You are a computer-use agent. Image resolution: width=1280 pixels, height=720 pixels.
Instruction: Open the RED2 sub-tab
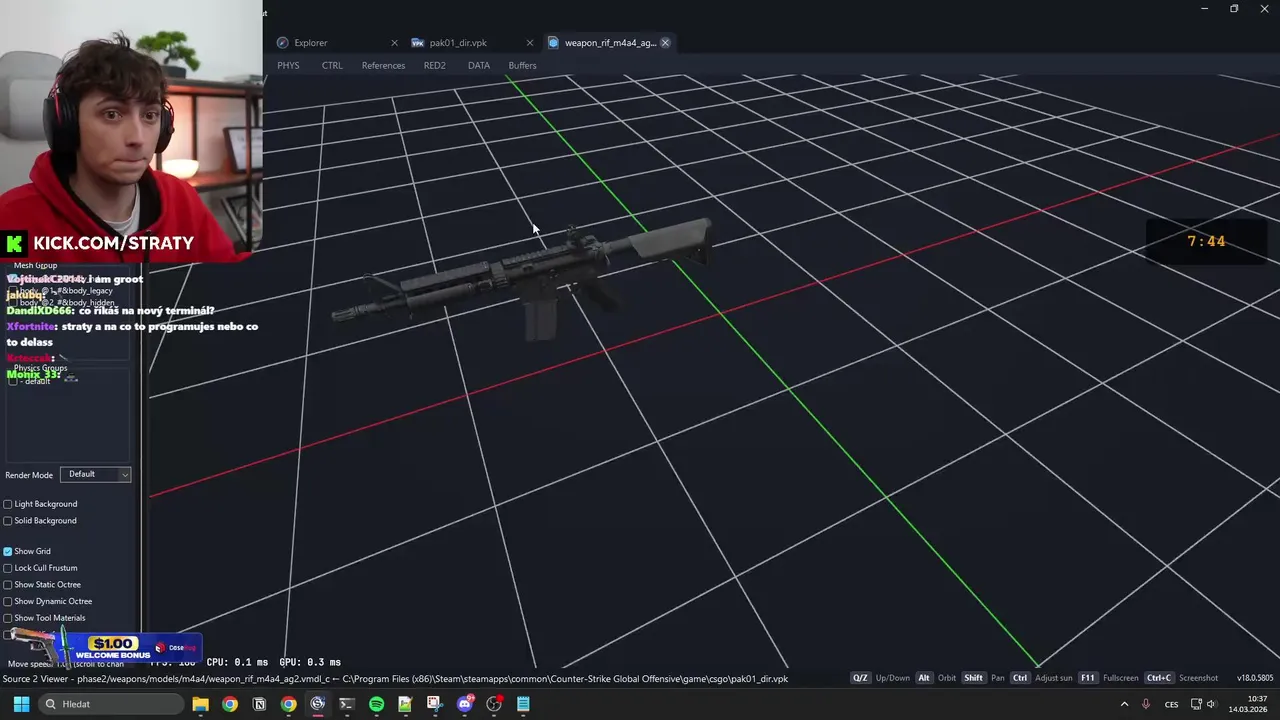pos(434,66)
